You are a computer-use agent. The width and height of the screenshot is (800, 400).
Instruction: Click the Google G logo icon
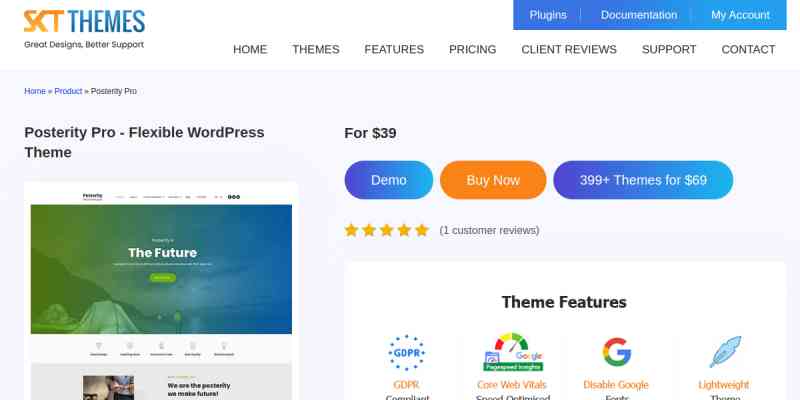coord(616,352)
